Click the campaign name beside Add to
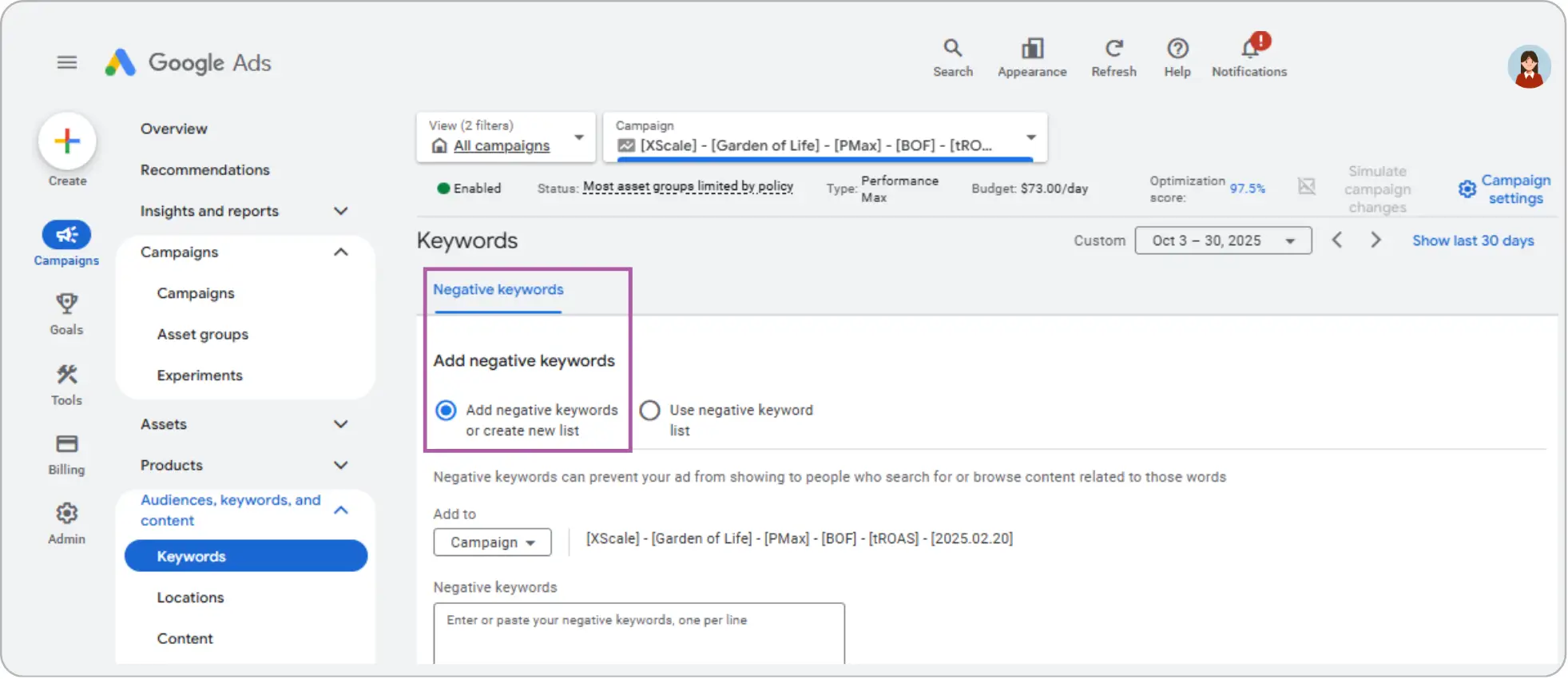The height and width of the screenshot is (679, 1568). pos(799,538)
